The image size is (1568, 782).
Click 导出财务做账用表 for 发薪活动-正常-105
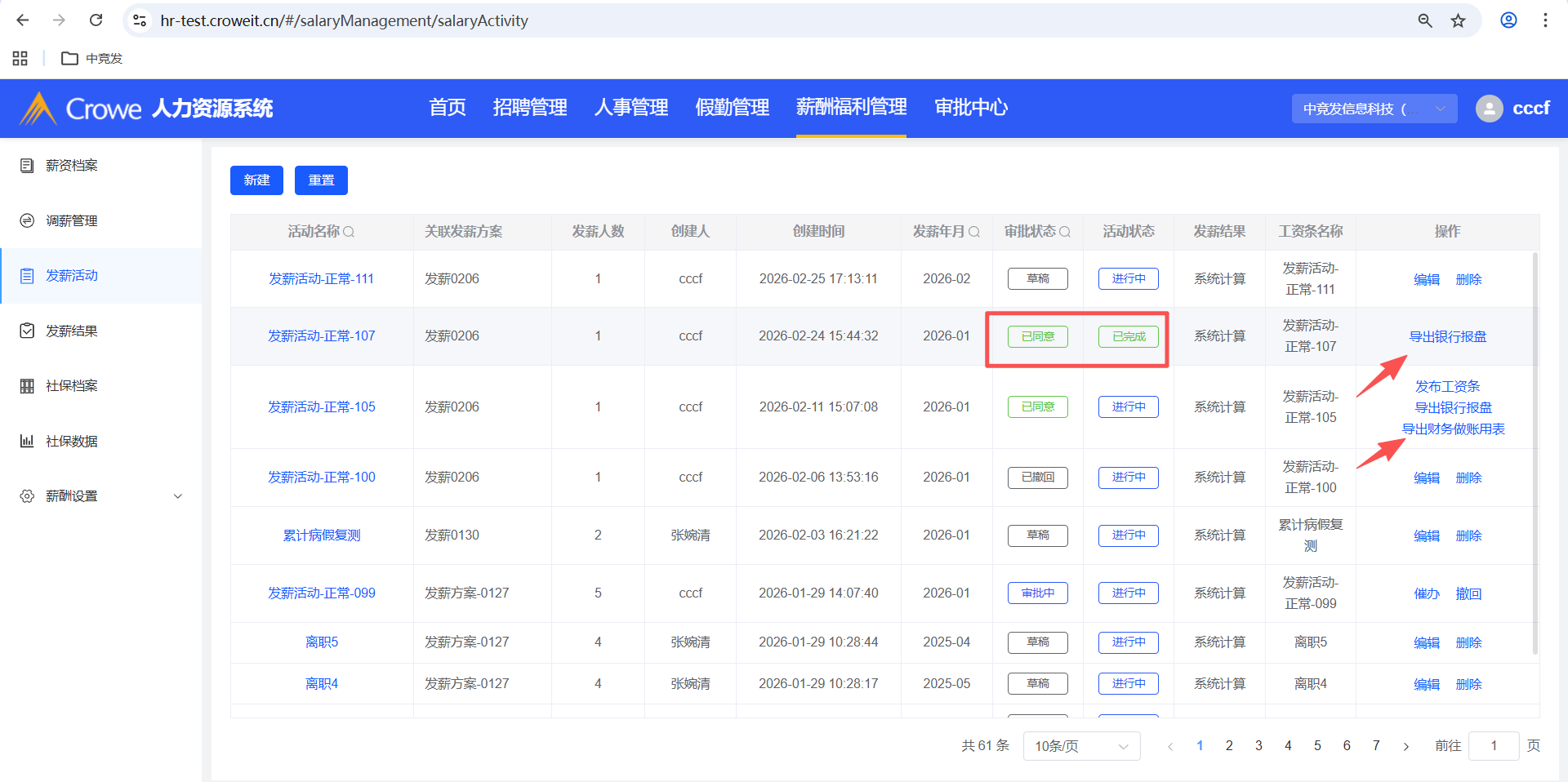tap(1453, 429)
